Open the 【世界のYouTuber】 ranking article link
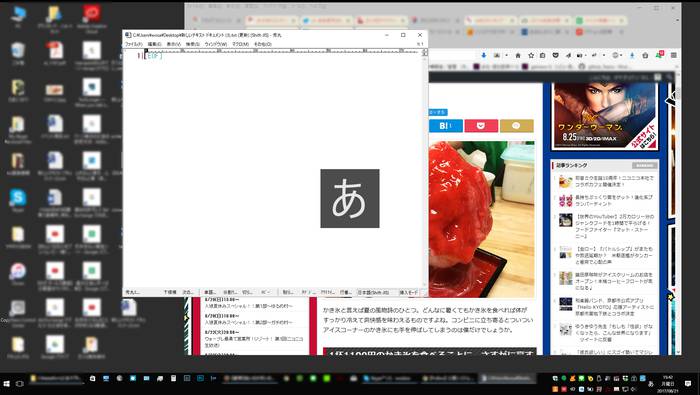The image size is (700, 395). 614,226
